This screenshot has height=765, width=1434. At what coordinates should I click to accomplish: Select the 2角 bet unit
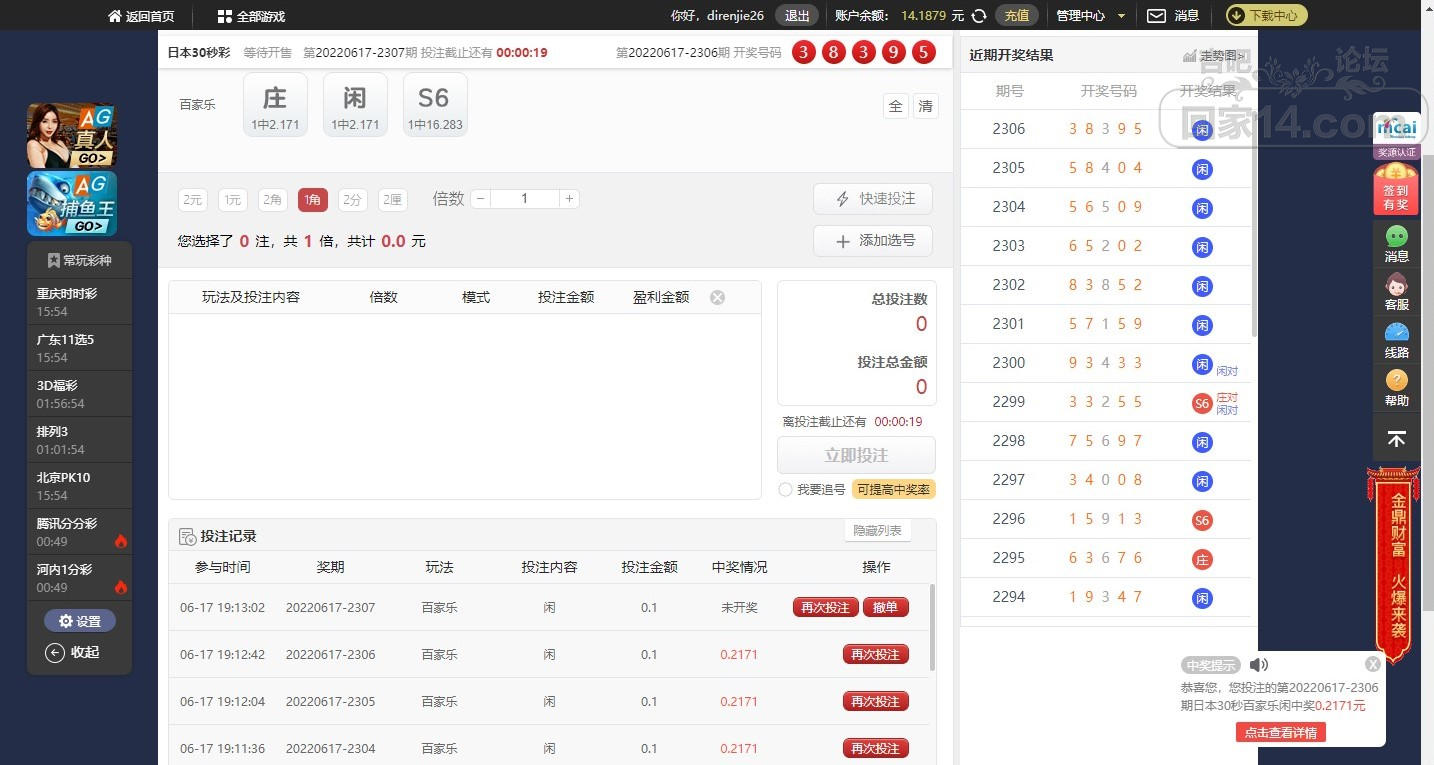coord(272,200)
